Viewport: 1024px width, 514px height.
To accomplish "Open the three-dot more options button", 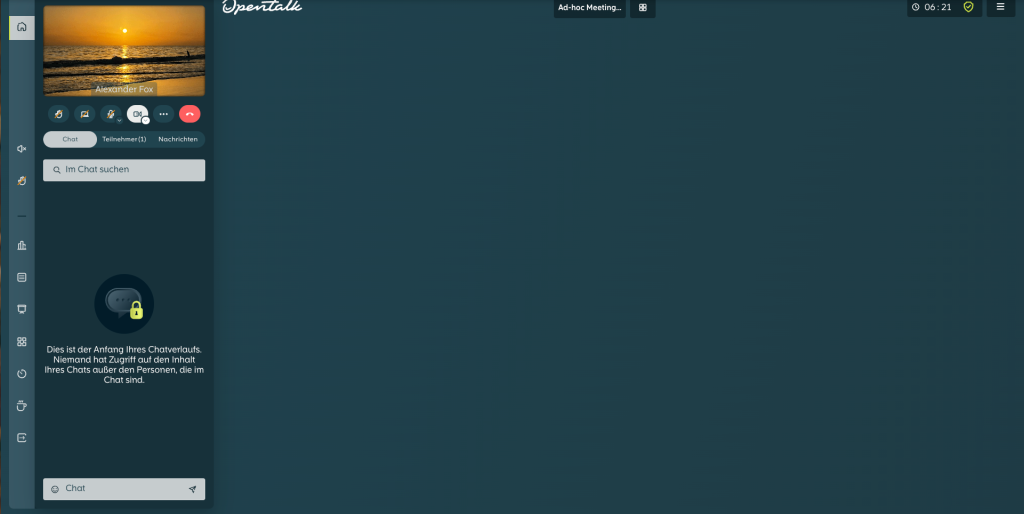I will [x=163, y=114].
